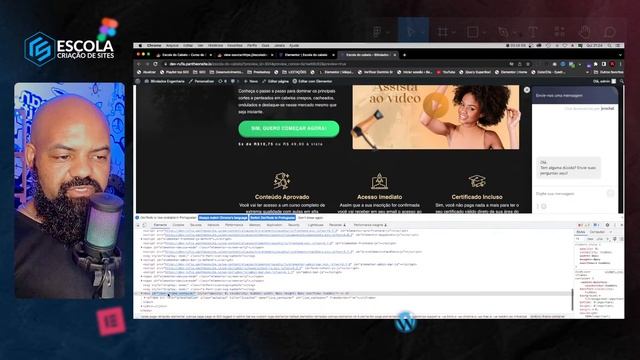Click the admin bar search magnifier icon
Screen dimensions: 640x360
coord(621,81)
